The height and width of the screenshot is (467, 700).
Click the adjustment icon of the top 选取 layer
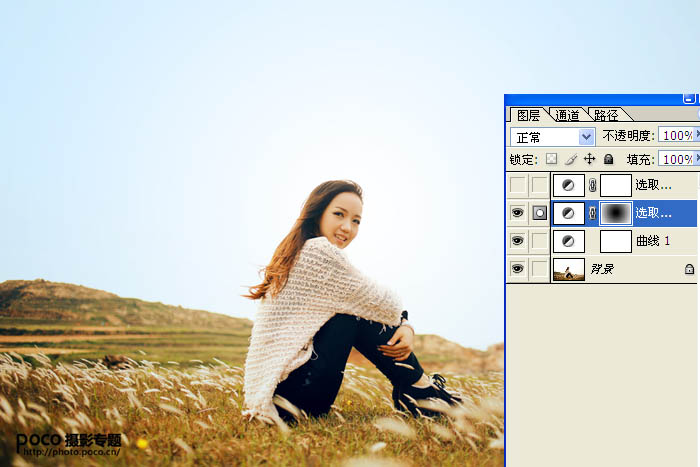point(569,185)
